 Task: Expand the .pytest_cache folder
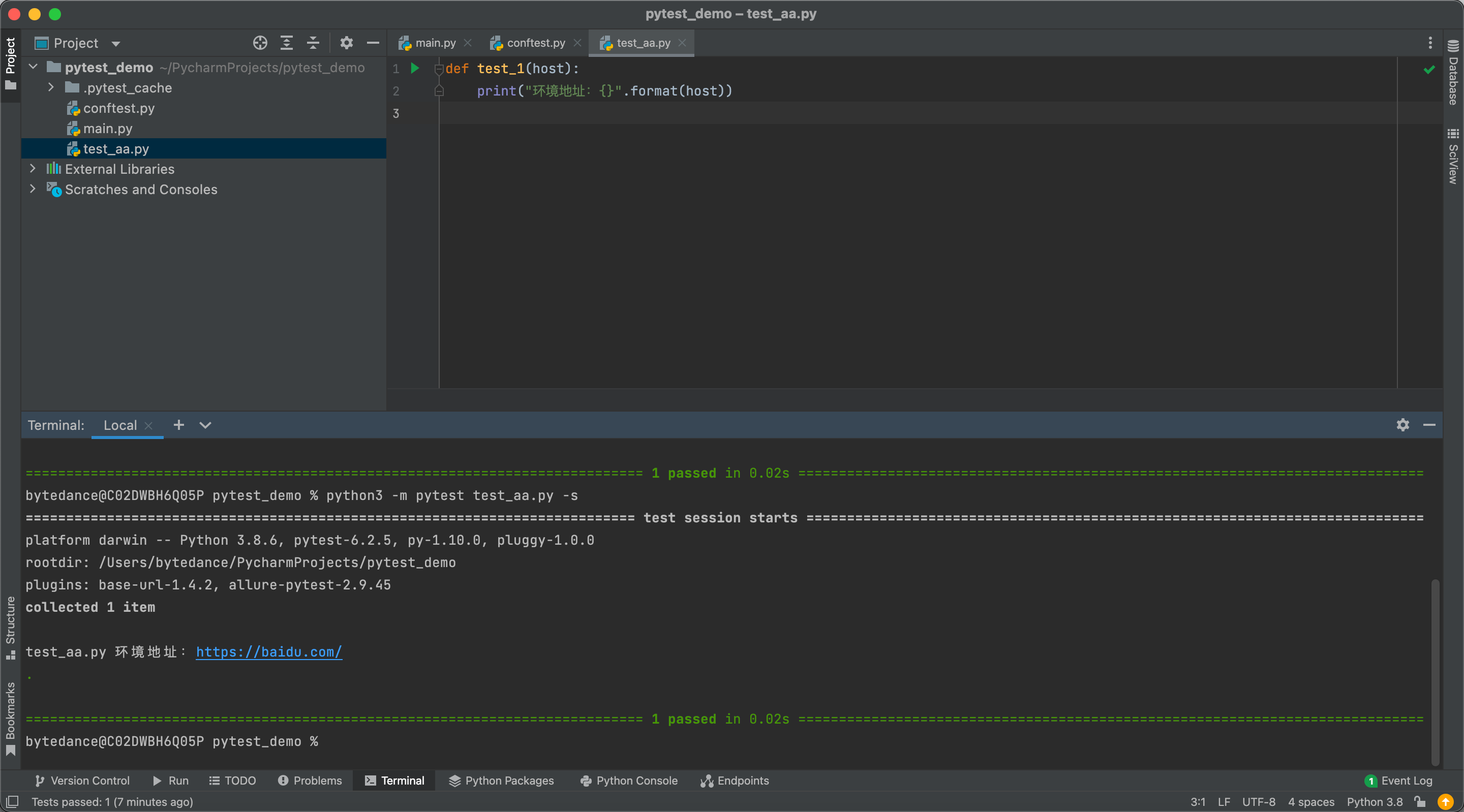(51, 87)
